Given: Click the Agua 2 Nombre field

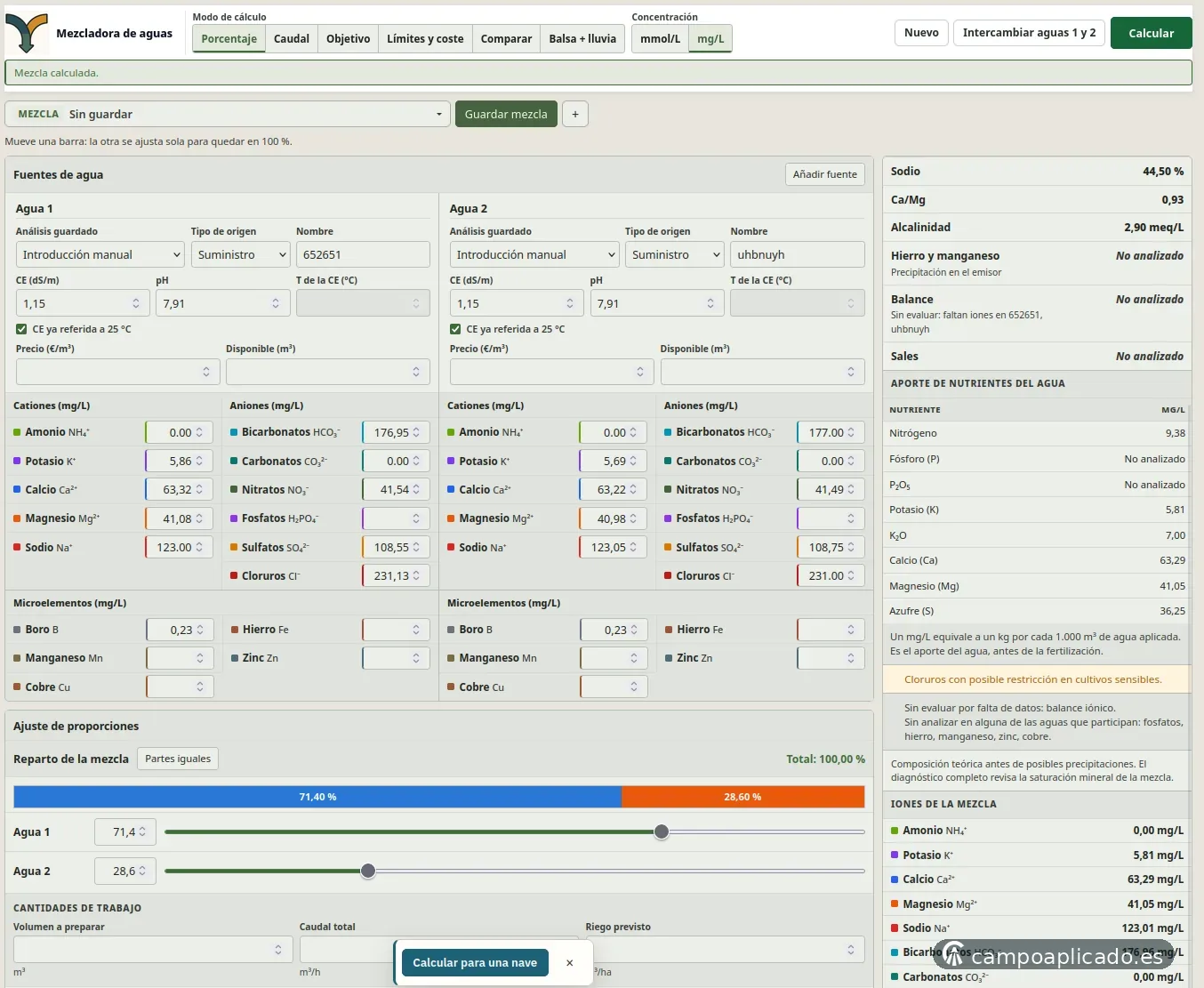Looking at the screenshot, I should click(x=798, y=254).
